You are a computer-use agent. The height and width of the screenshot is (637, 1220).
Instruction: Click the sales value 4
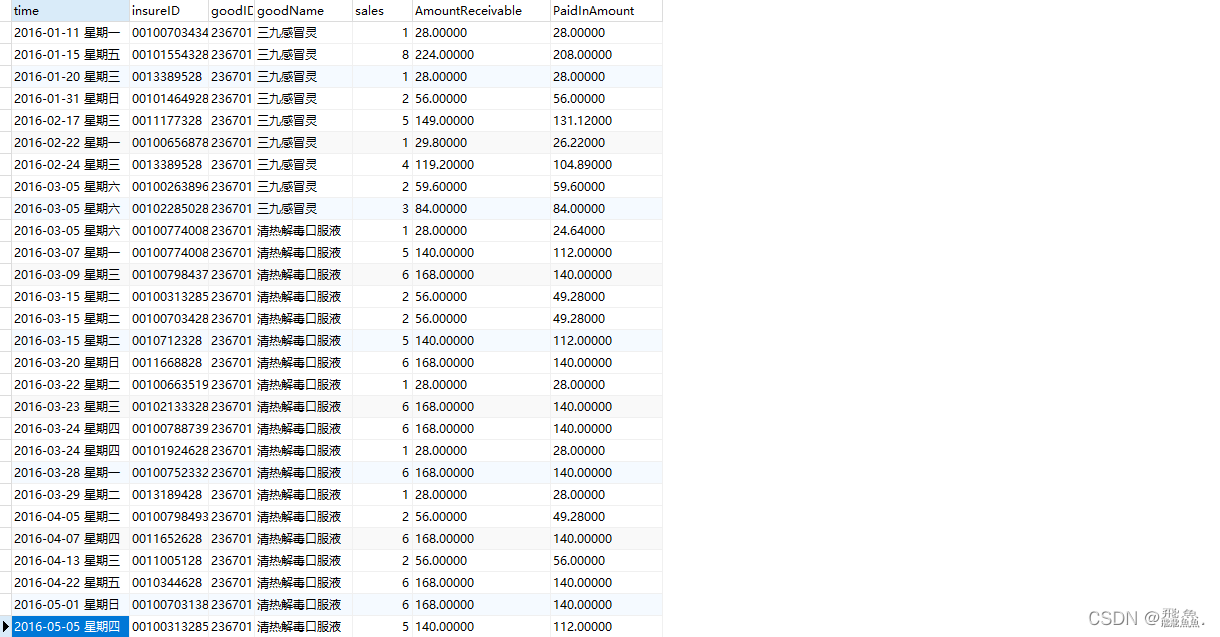[405, 165]
